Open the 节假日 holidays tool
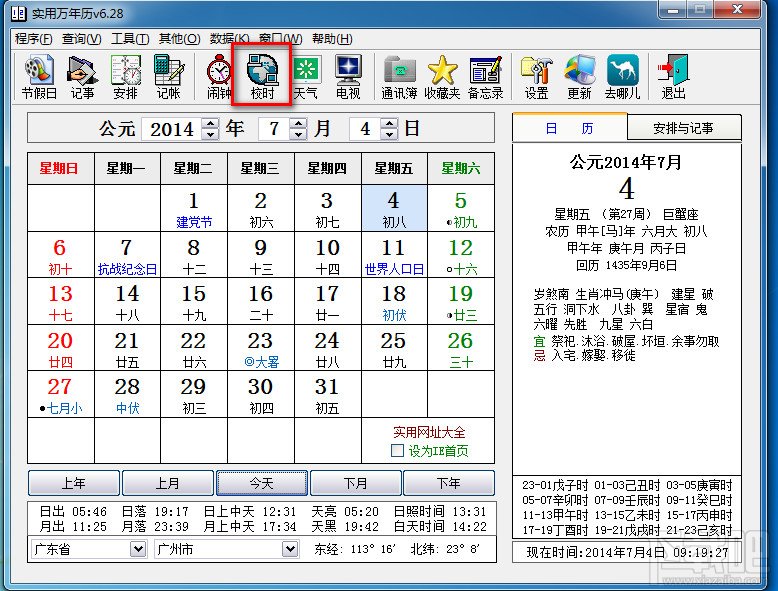The height and width of the screenshot is (591, 778). (x=39, y=77)
